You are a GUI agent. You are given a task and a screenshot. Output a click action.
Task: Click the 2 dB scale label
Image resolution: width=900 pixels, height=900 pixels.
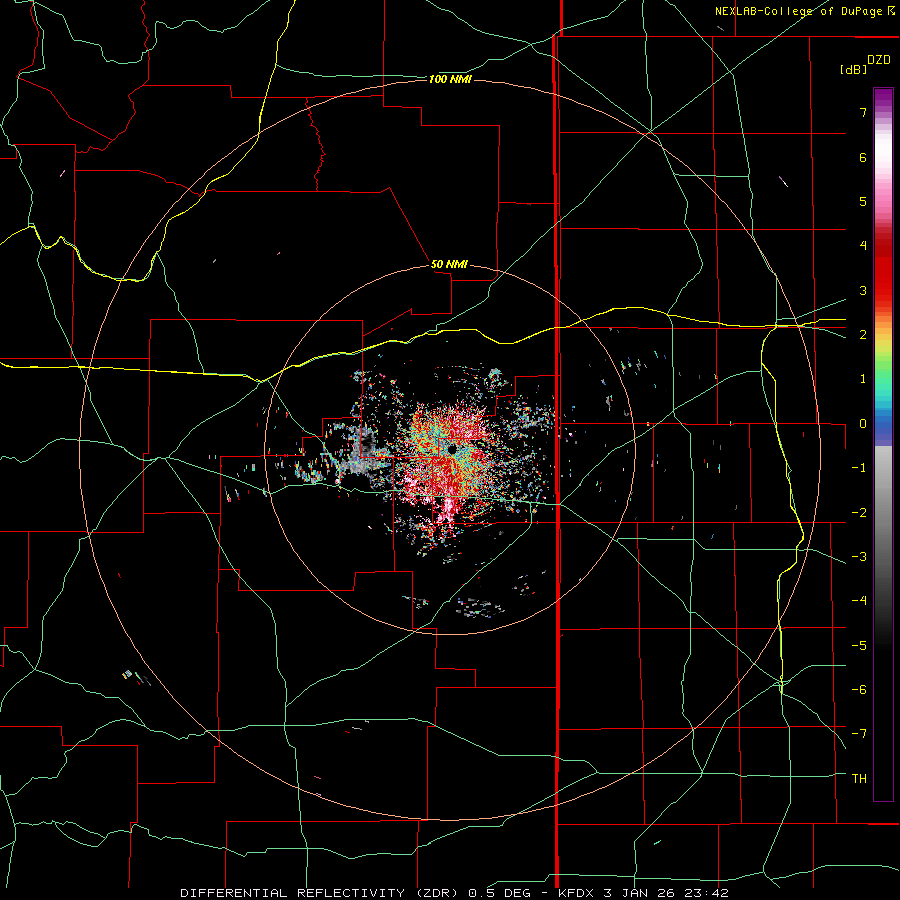863,335
